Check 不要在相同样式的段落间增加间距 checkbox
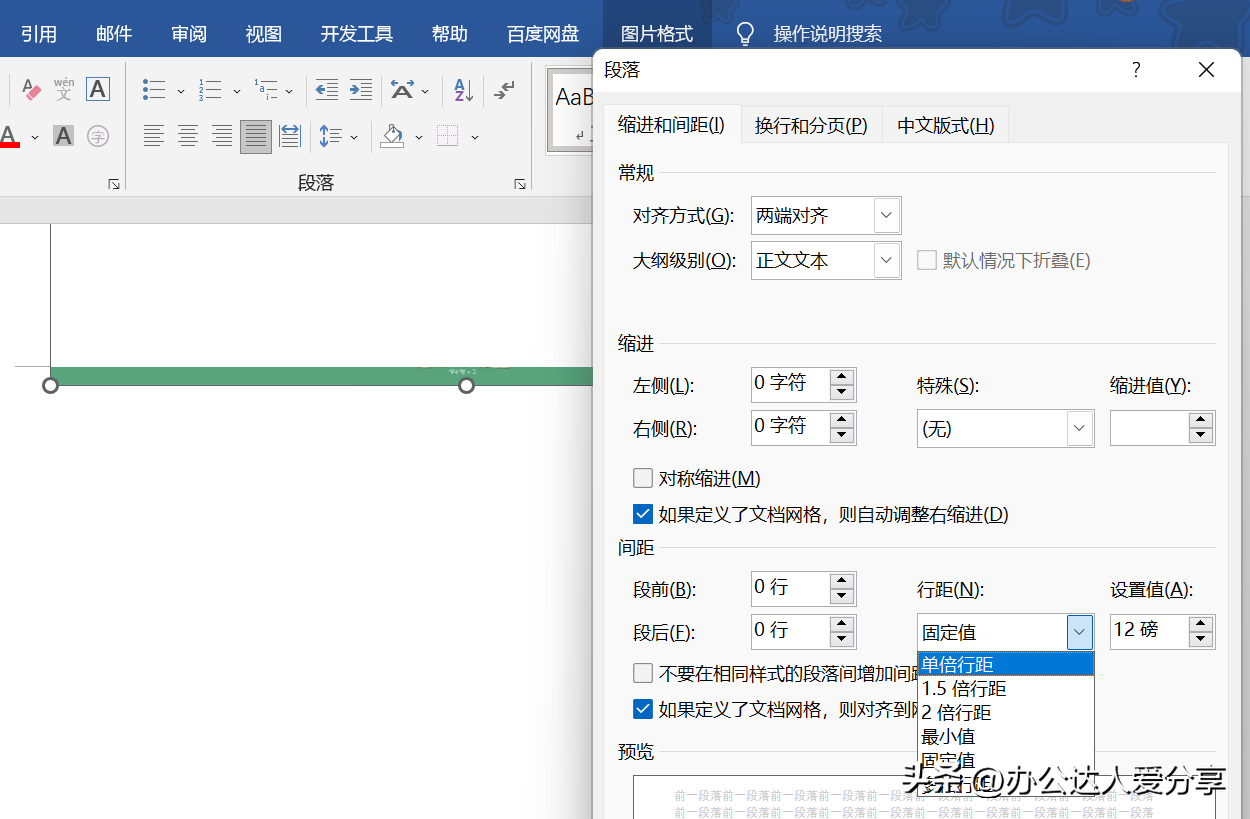Screen dimensions: 1250x819 643,673
